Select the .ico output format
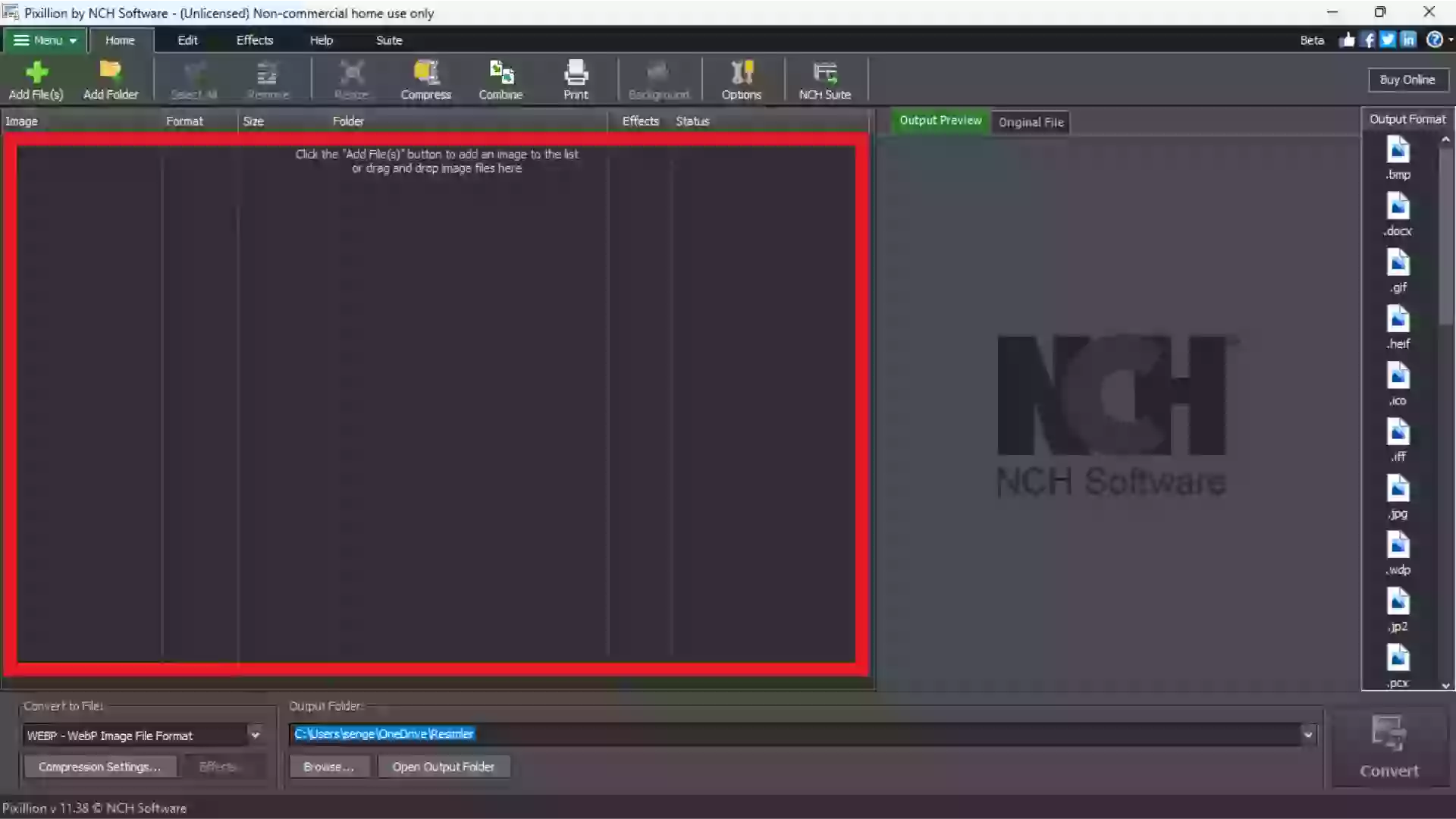Viewport: 1456px width, 819px height. pos(1398,384)
